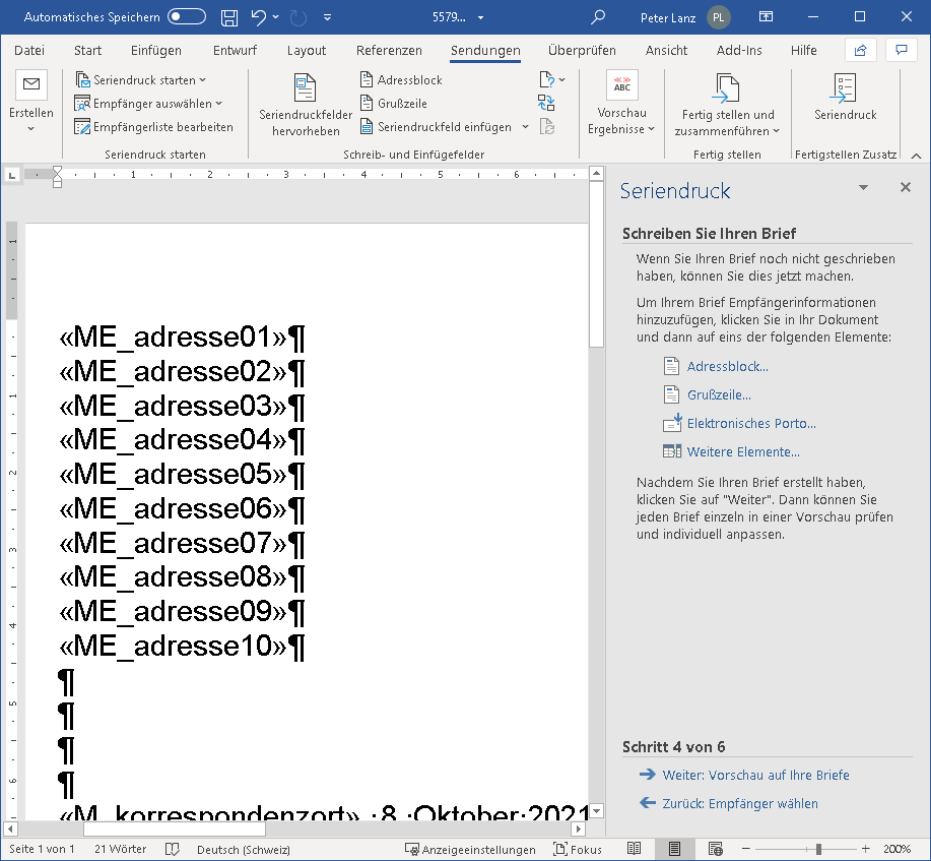This screenshot has width=931, height=861.
Task: Switch to the Ansicht tab
Action: (666, 50)
